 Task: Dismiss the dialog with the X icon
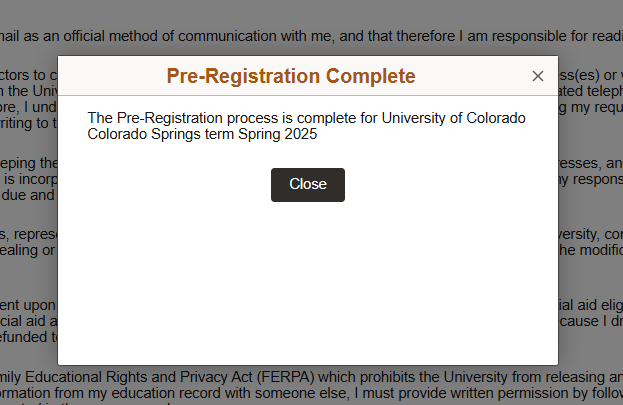tap(538, 76)
